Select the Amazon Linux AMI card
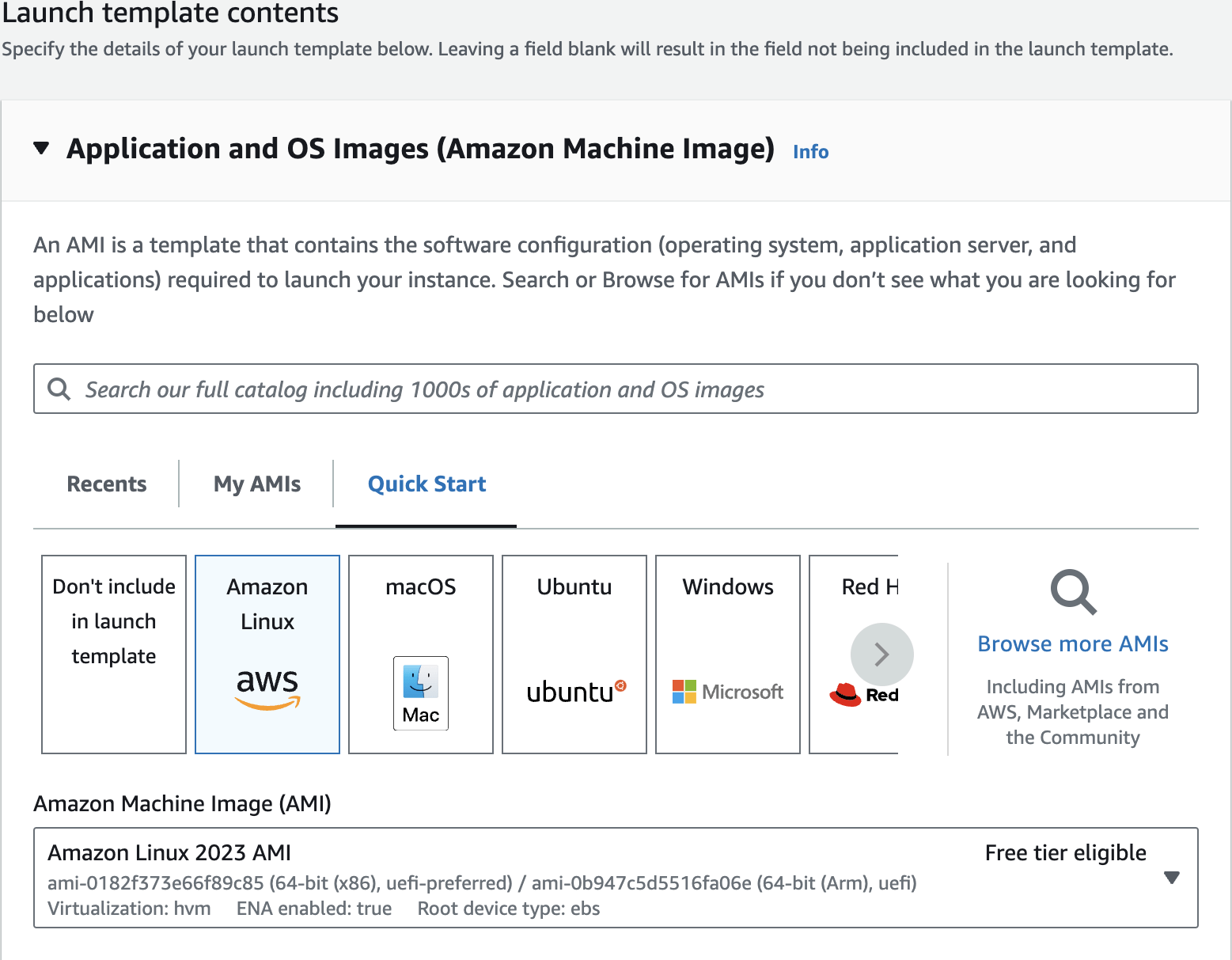The image size is (1232, 960). [267, 655]
